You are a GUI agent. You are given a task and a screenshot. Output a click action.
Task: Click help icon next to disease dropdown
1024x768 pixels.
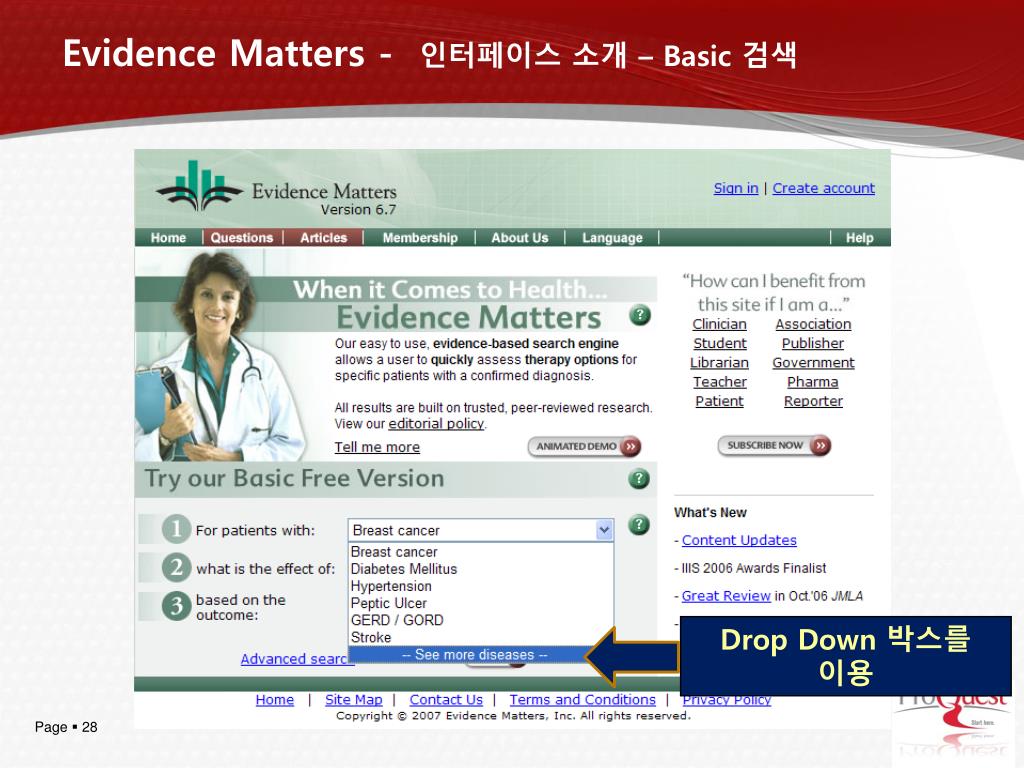coord(639,524)
